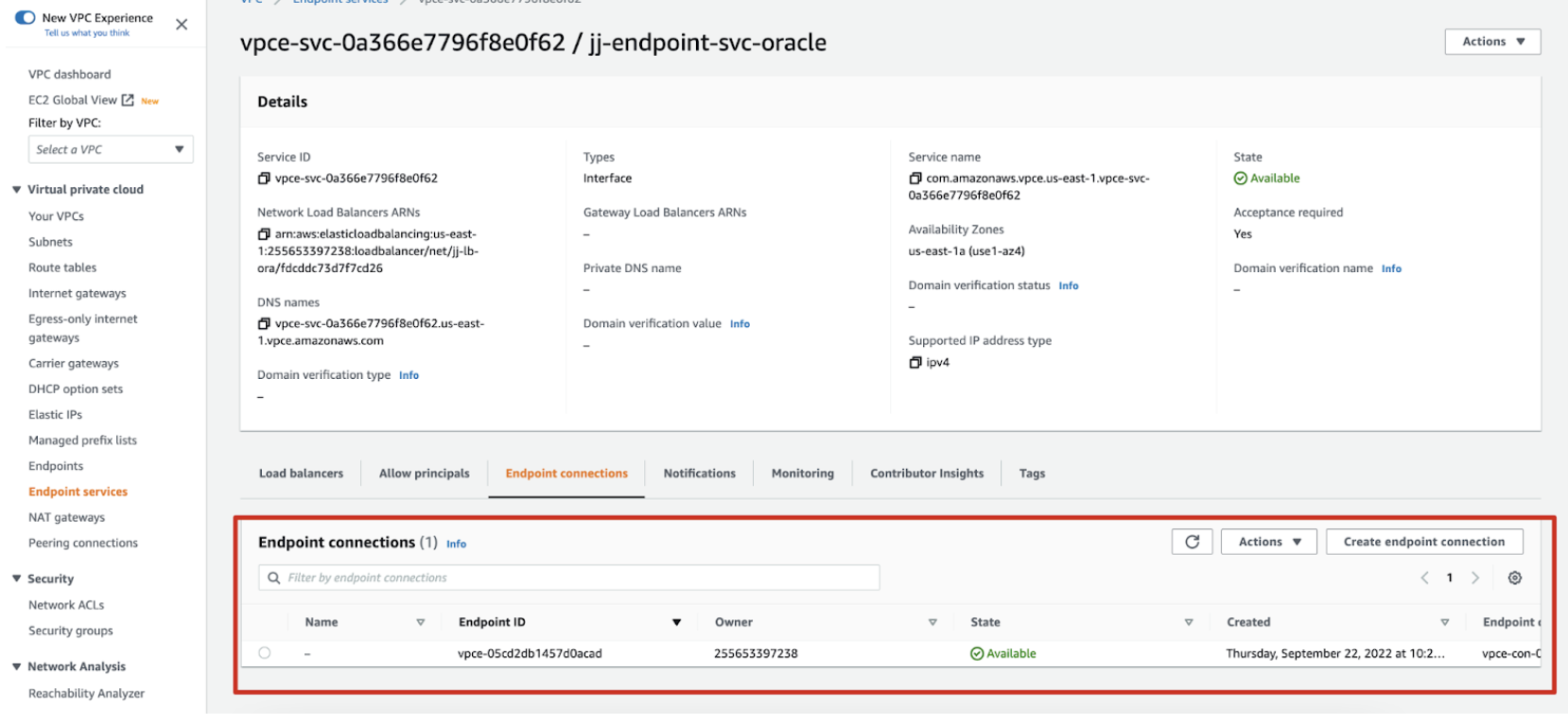Open VPC dashboard in sidebar
The image size is (1568, 724).
point(69,75)
